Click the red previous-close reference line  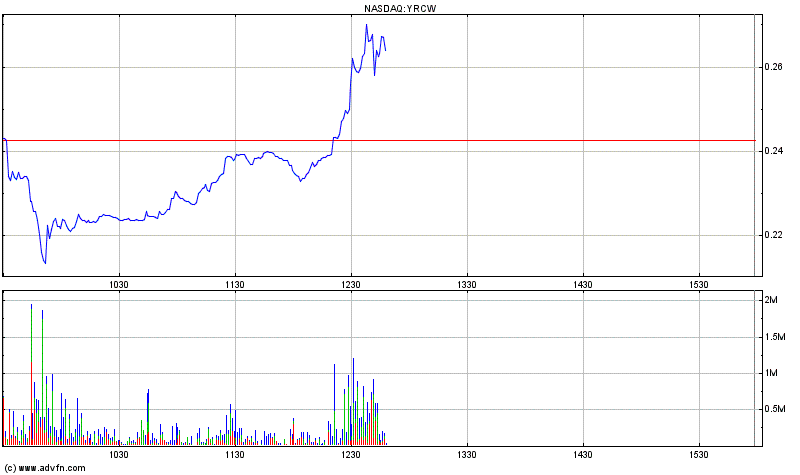(x=379, y=140)
